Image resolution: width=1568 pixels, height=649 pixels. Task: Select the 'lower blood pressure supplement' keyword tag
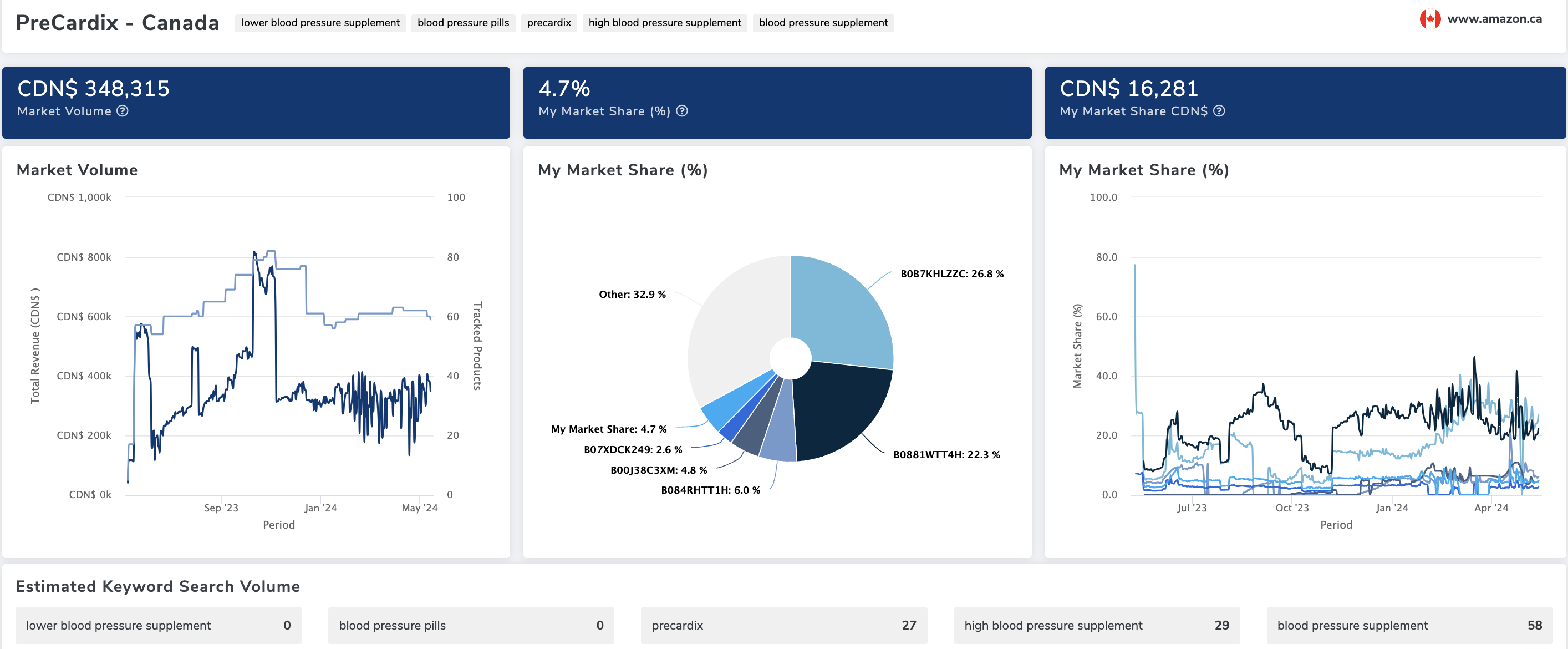(x=320, y=23)
